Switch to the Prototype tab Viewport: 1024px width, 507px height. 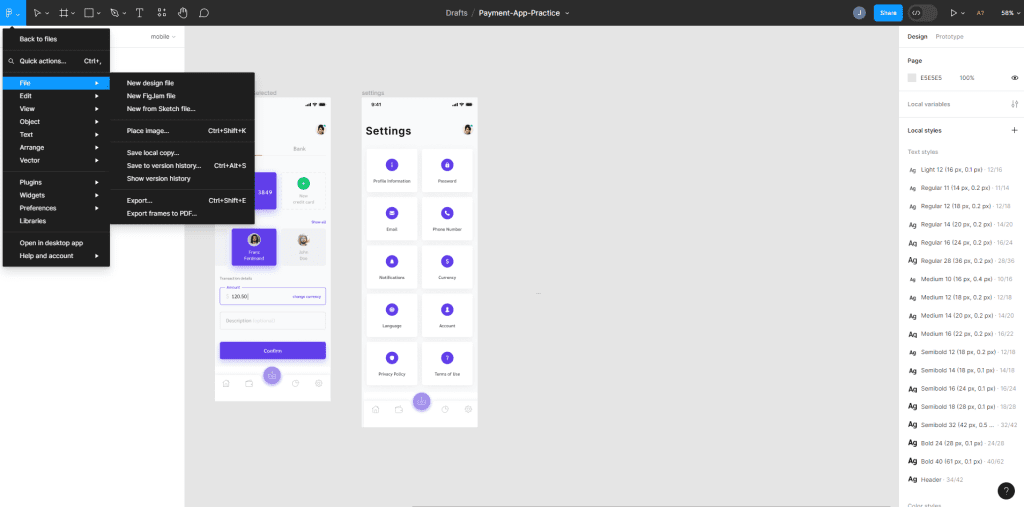click(x=949, y=36)
